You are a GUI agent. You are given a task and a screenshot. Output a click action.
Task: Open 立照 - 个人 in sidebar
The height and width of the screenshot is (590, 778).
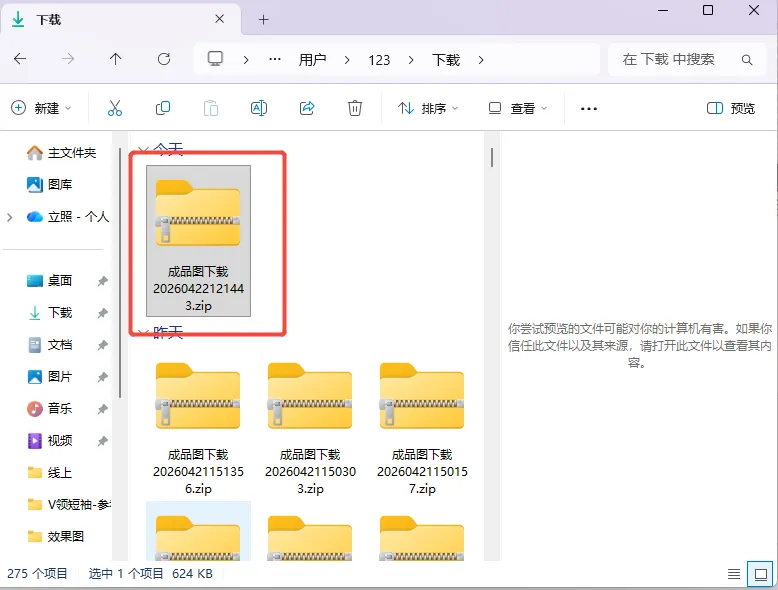coord(67,217)
